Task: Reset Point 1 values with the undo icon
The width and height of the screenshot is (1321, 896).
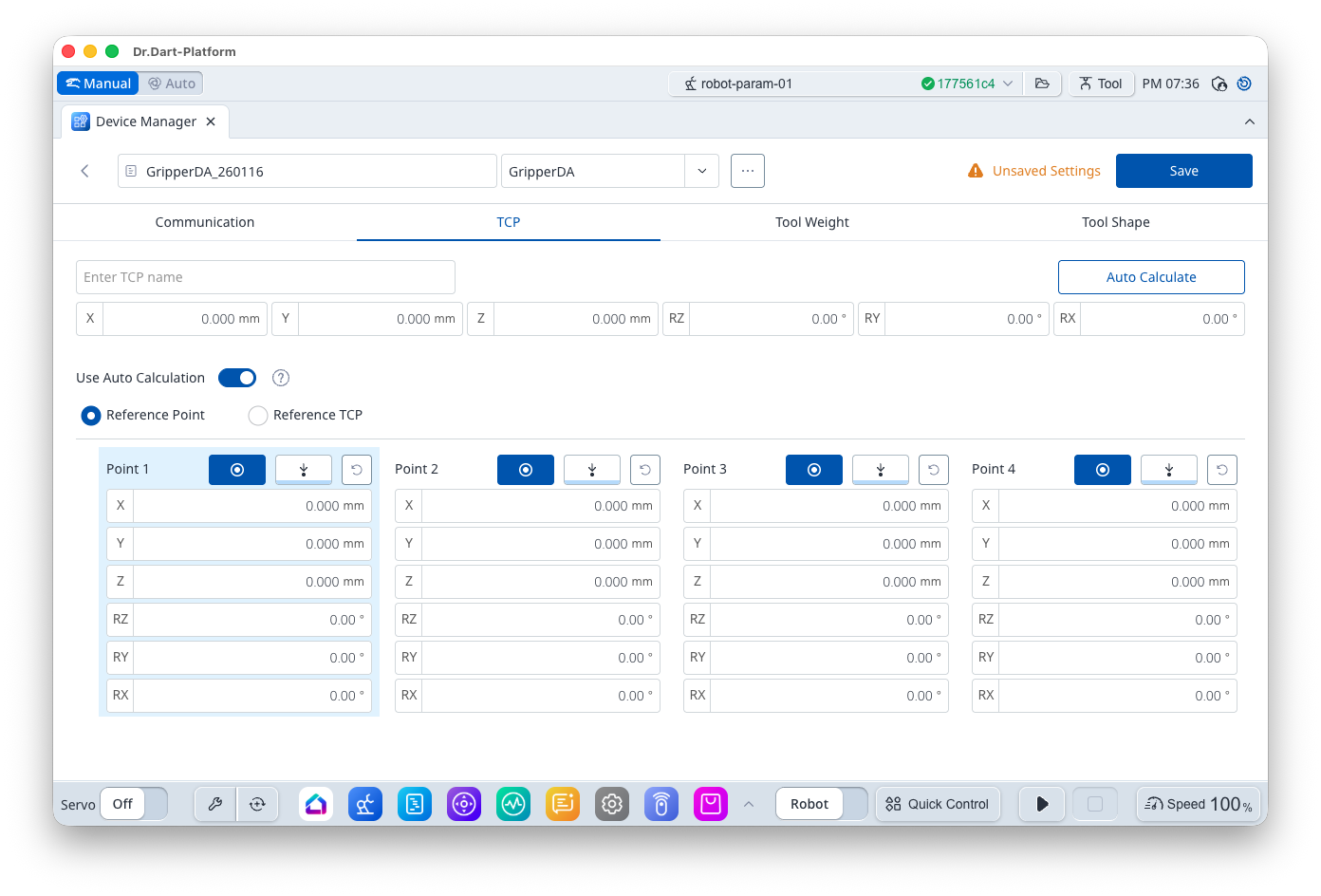Action: point(357,470)
